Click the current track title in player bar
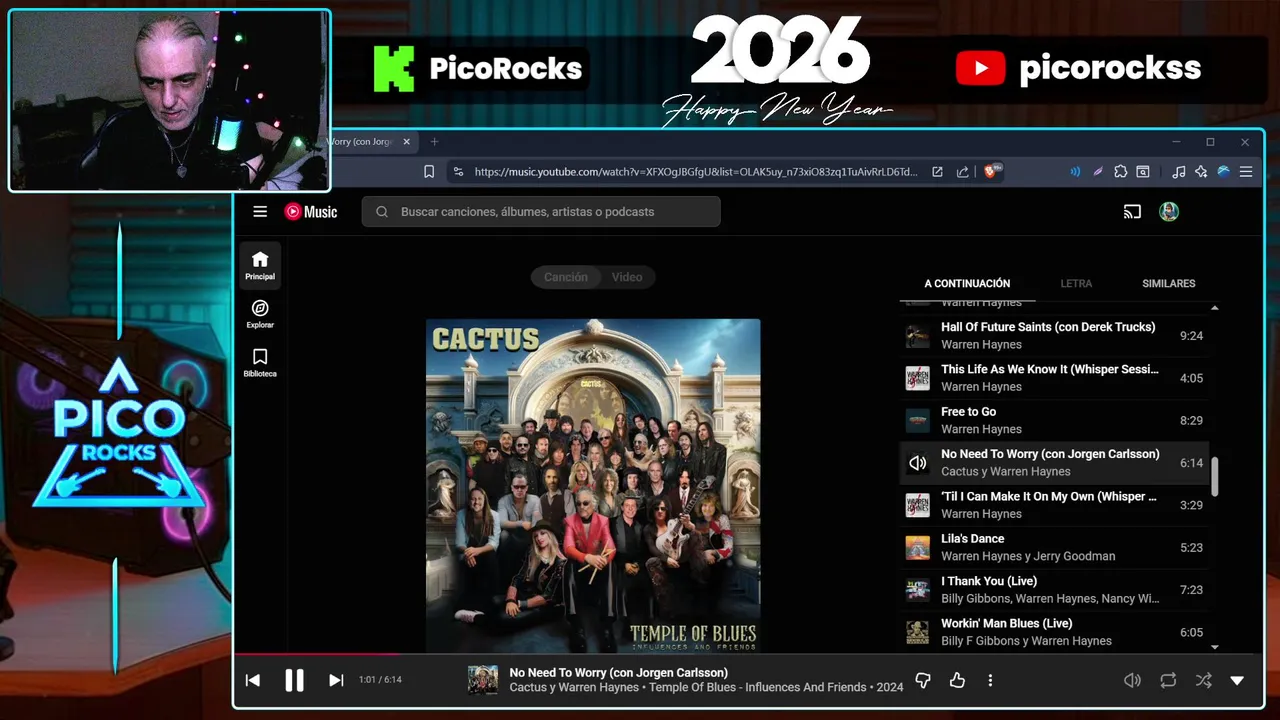Screen dimensions: 1280x720 (x=618, y=673)
